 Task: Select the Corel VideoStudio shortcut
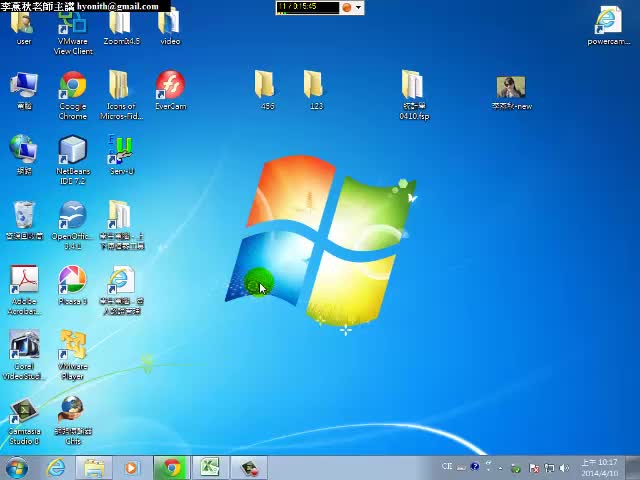click(x=23, y=355)
